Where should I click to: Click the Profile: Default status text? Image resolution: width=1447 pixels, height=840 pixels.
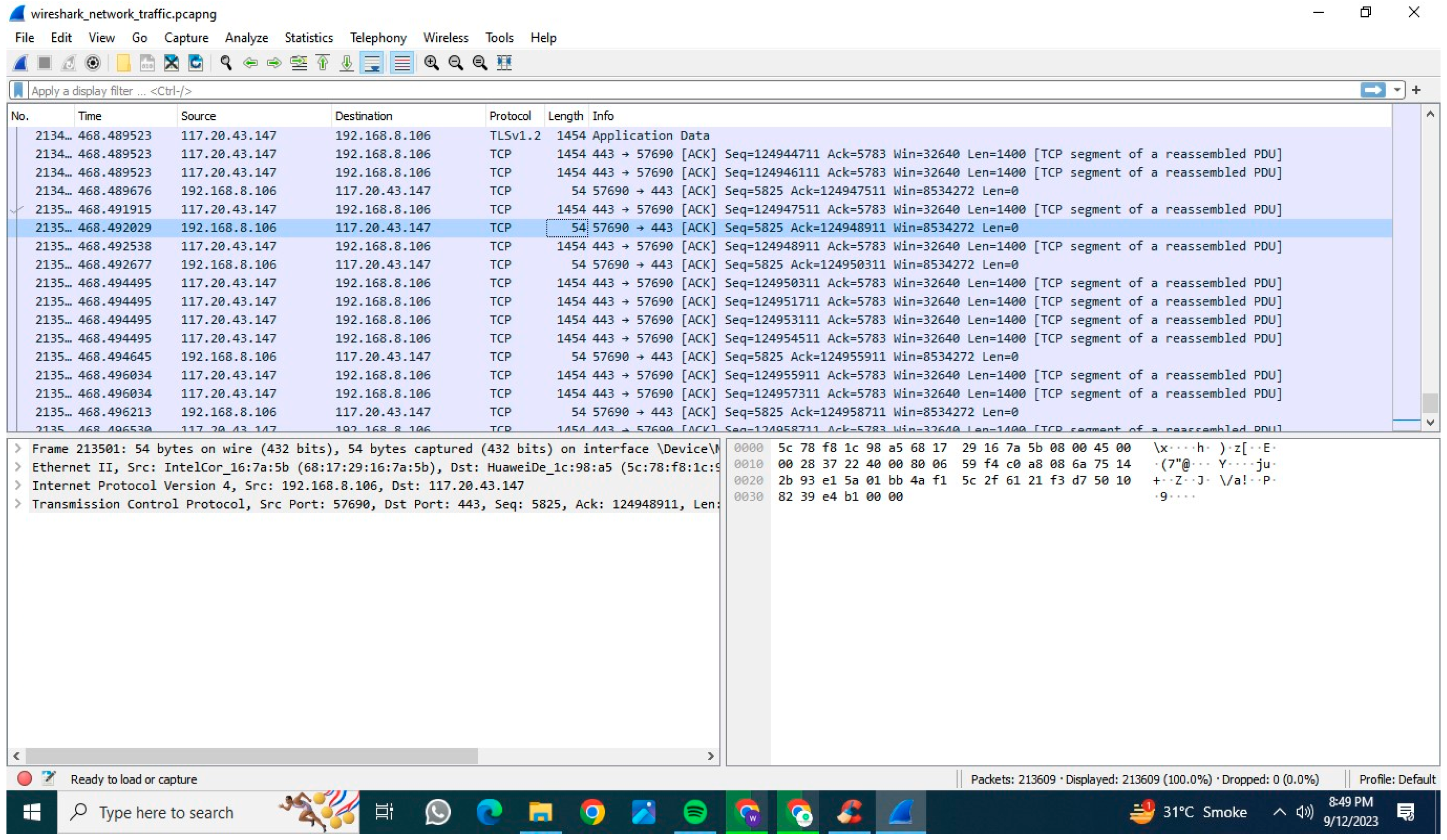tap(1397, 779)
